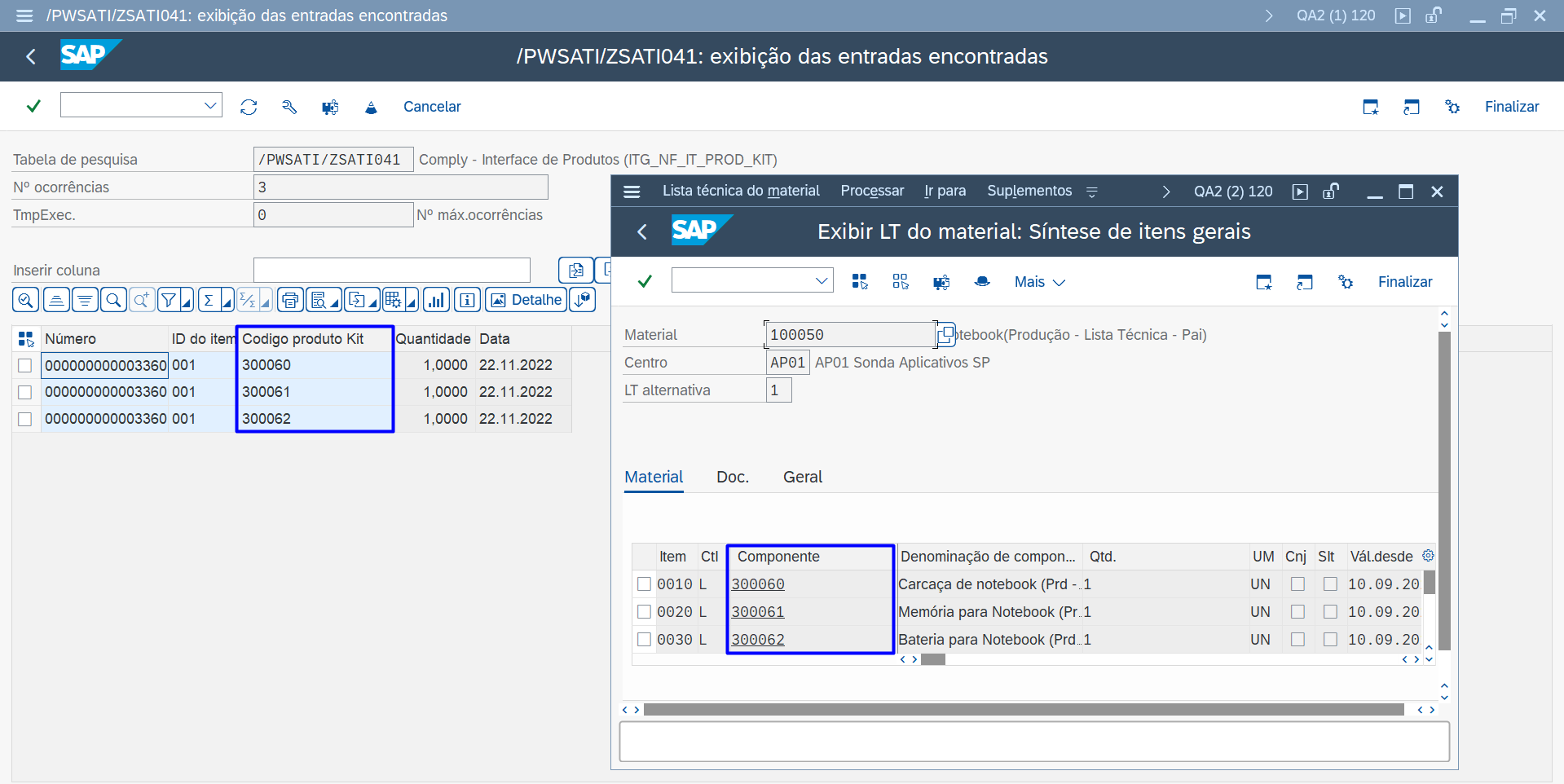1564x784 pixels.
Task: Click the refresh icon in main toolbar
Action: (249, 107)
